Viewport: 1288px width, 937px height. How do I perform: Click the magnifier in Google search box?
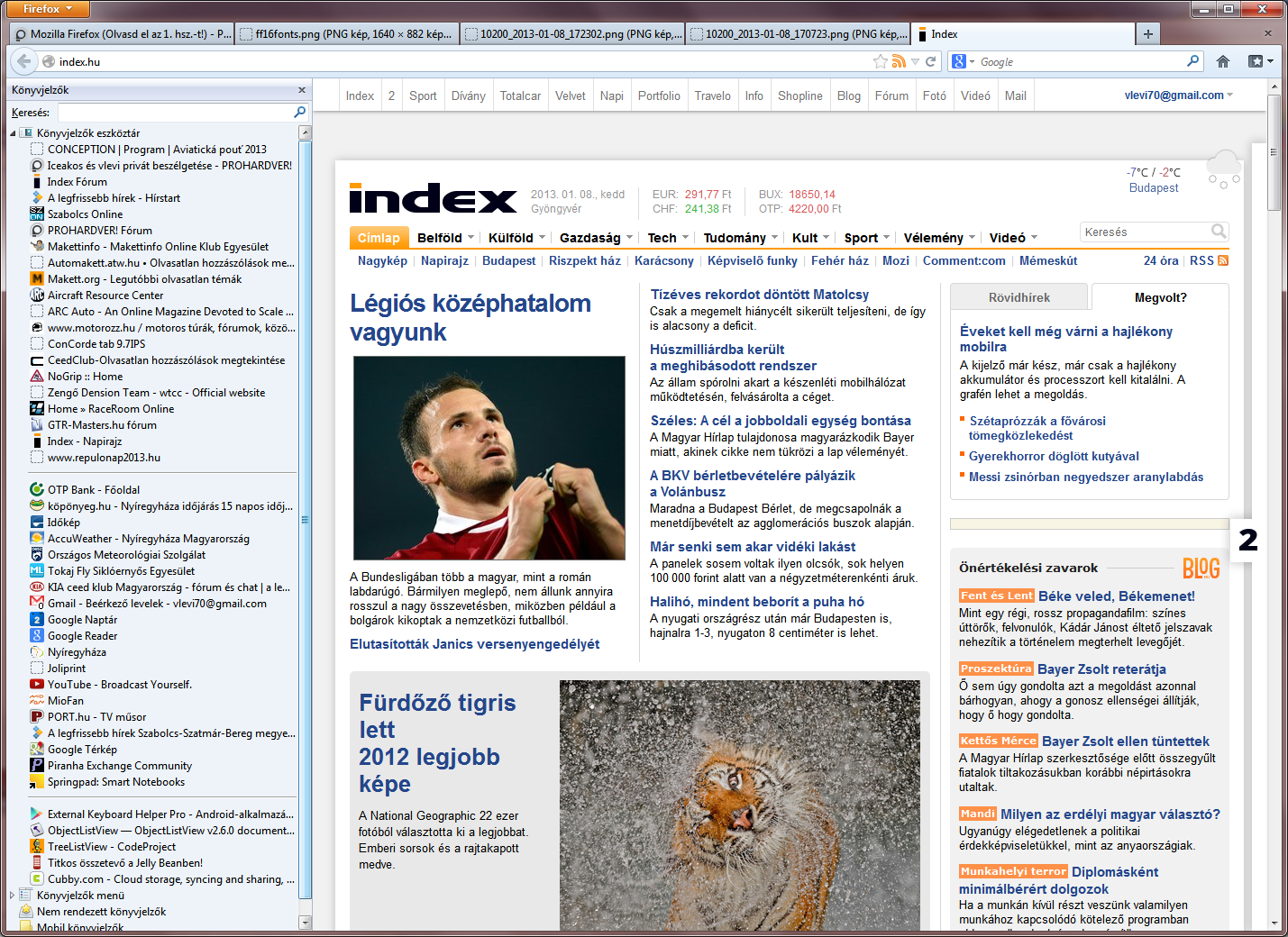coord(1193,61)
